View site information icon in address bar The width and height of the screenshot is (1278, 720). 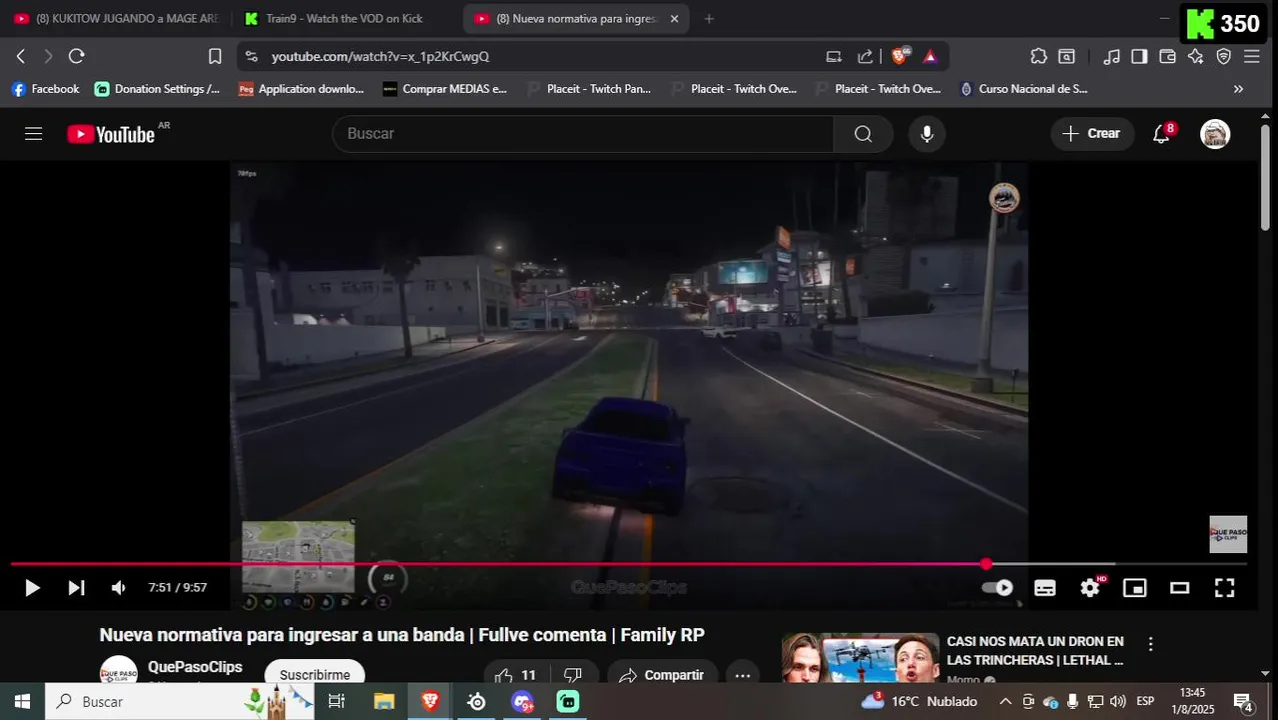coord(251,57)
